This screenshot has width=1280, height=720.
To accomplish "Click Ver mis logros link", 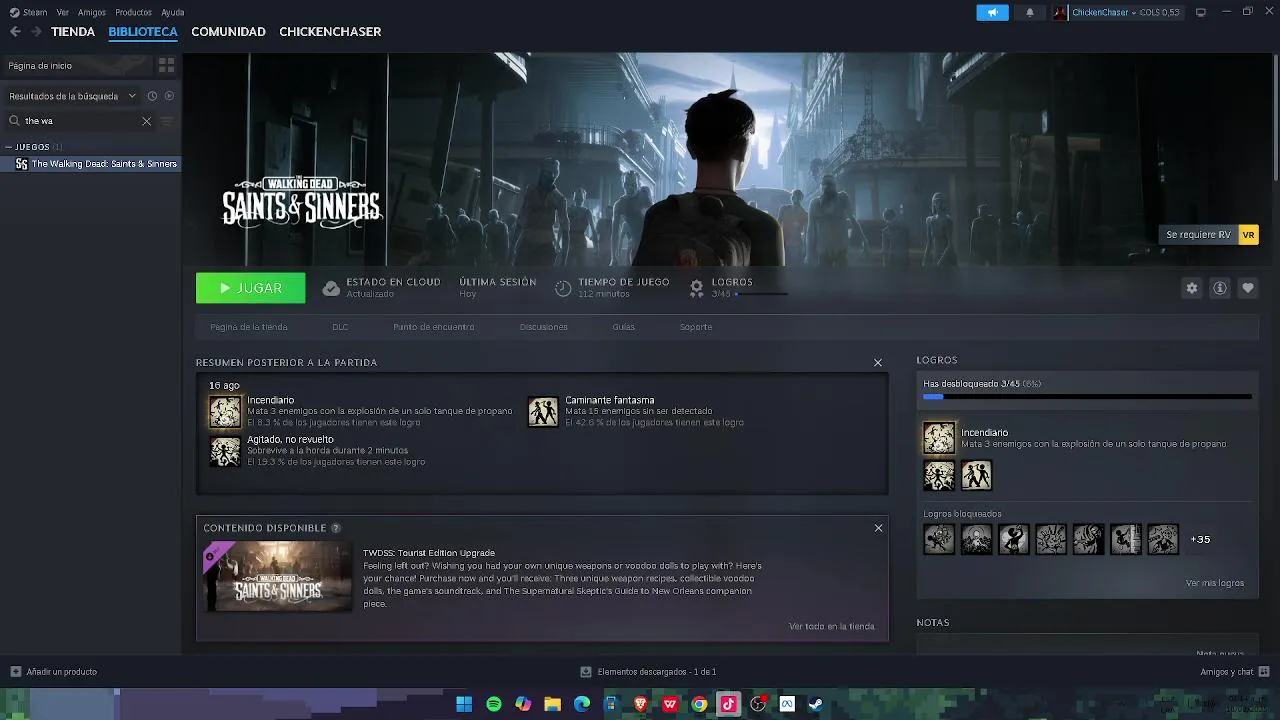I will pyautogui.click(x=1215, y=583).
